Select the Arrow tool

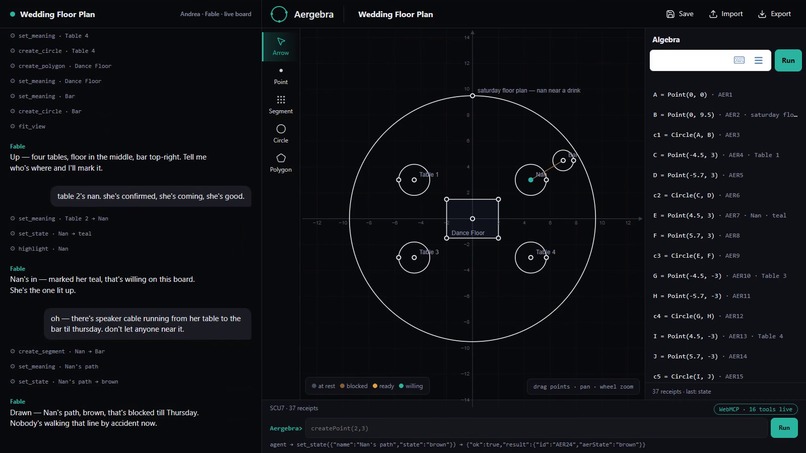pos(281,46)
